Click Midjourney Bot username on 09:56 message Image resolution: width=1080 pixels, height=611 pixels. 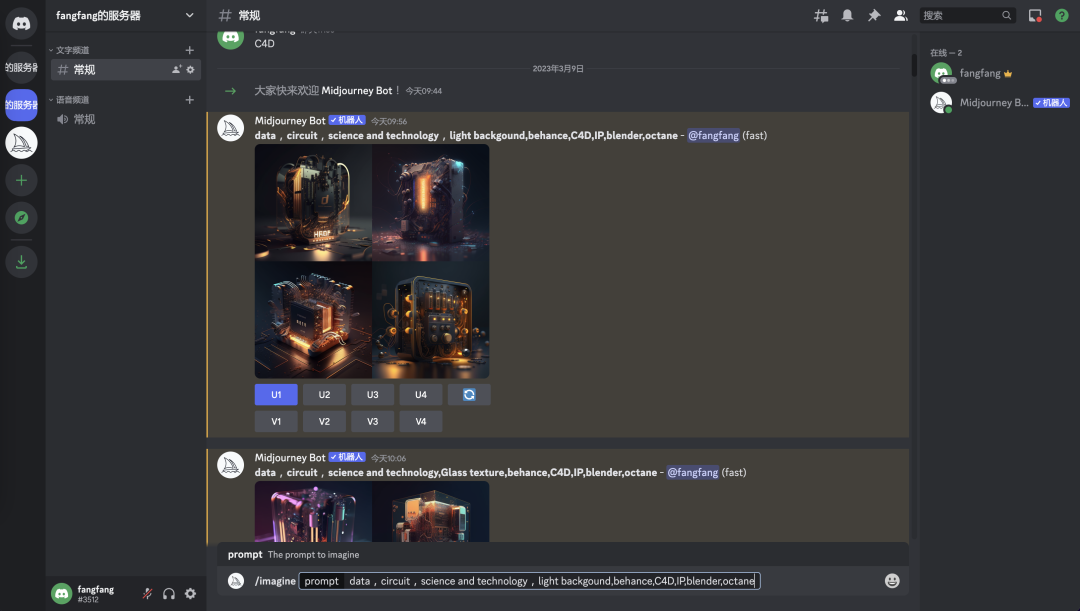coord(290,121)
